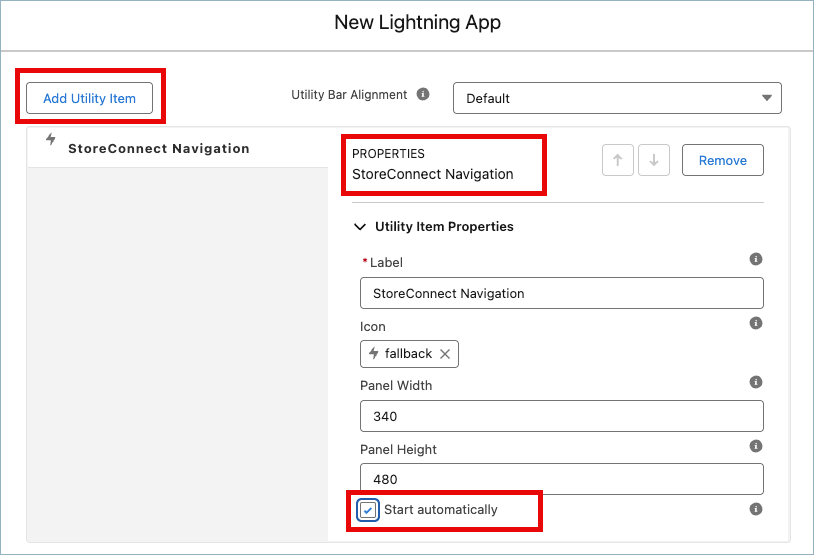Image resolution: width=814 pixels, height=555 pixels.
Task: Select StoreConnect Navigation in the utility list
Action: [x=178, y=148]
